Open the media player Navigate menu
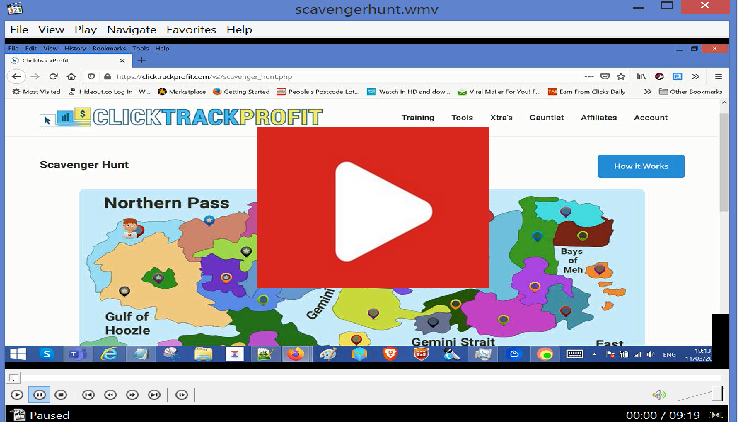The height and width of the screenshot is (422, 738). pos(132,30)
